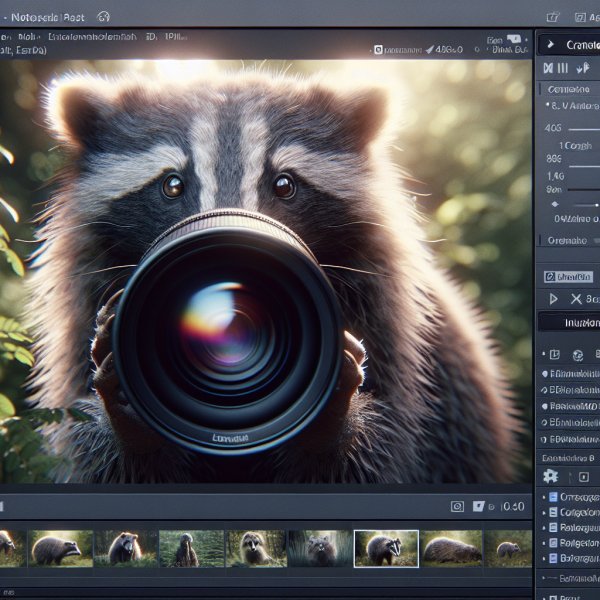The image size is (600, 600).
Task: Click the play triangle icon in right panel
Action: [551, 299]
